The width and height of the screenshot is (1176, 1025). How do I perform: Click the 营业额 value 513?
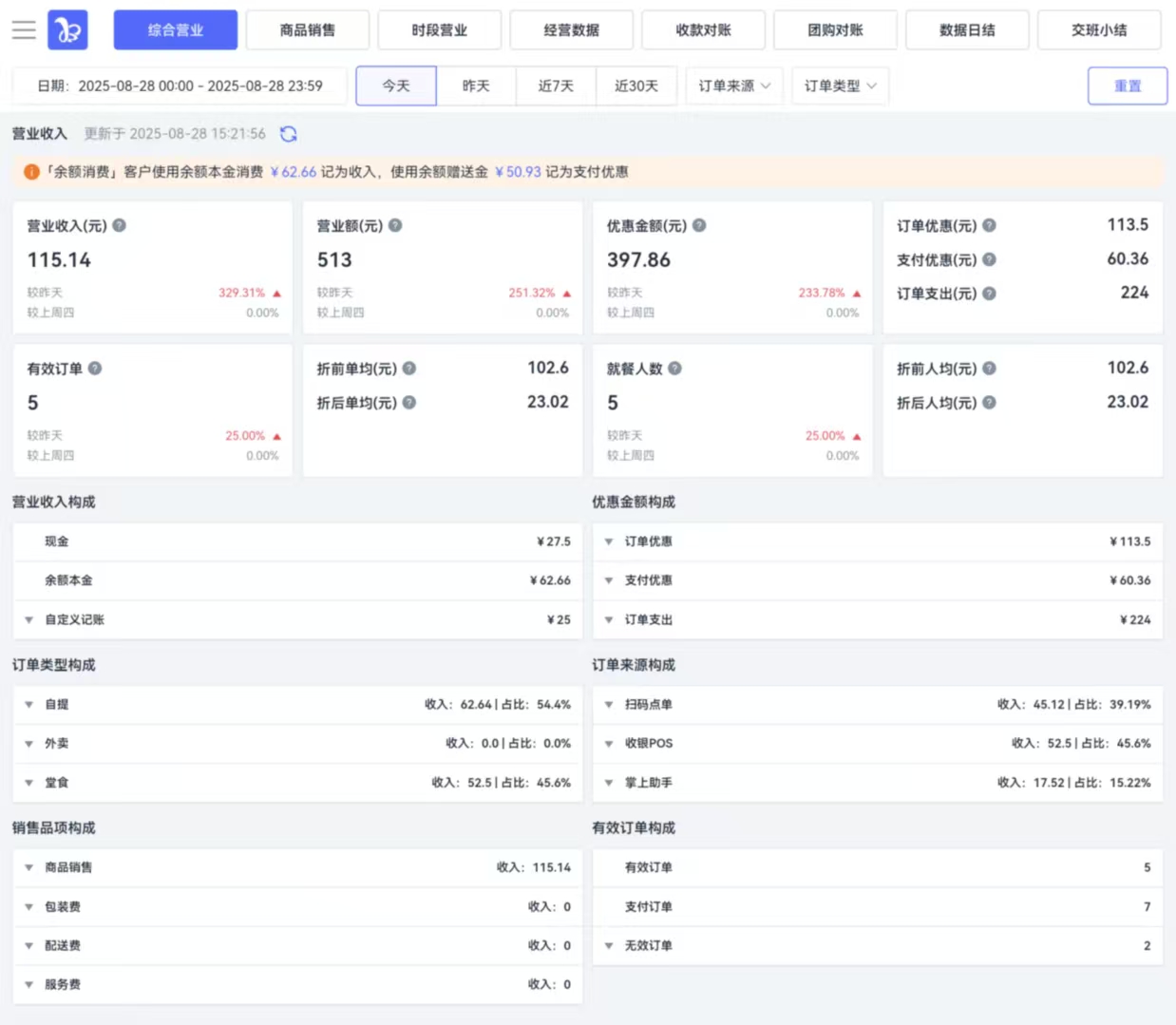(334, 260)
